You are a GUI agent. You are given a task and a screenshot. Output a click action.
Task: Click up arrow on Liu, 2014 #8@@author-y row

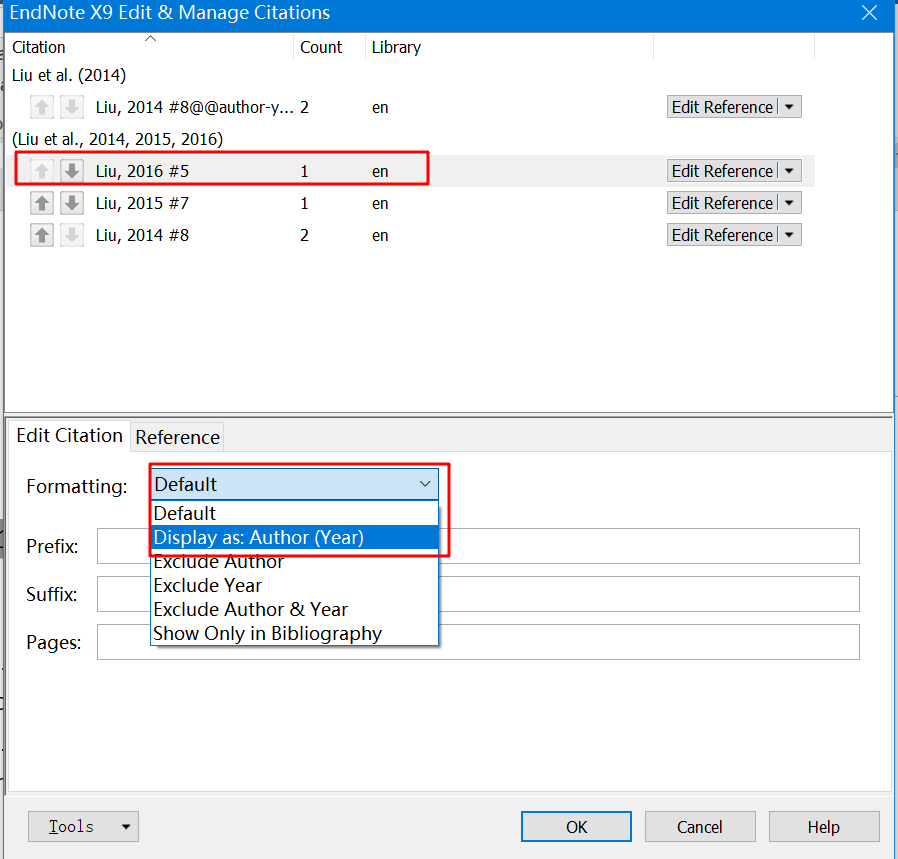[42, 107]
